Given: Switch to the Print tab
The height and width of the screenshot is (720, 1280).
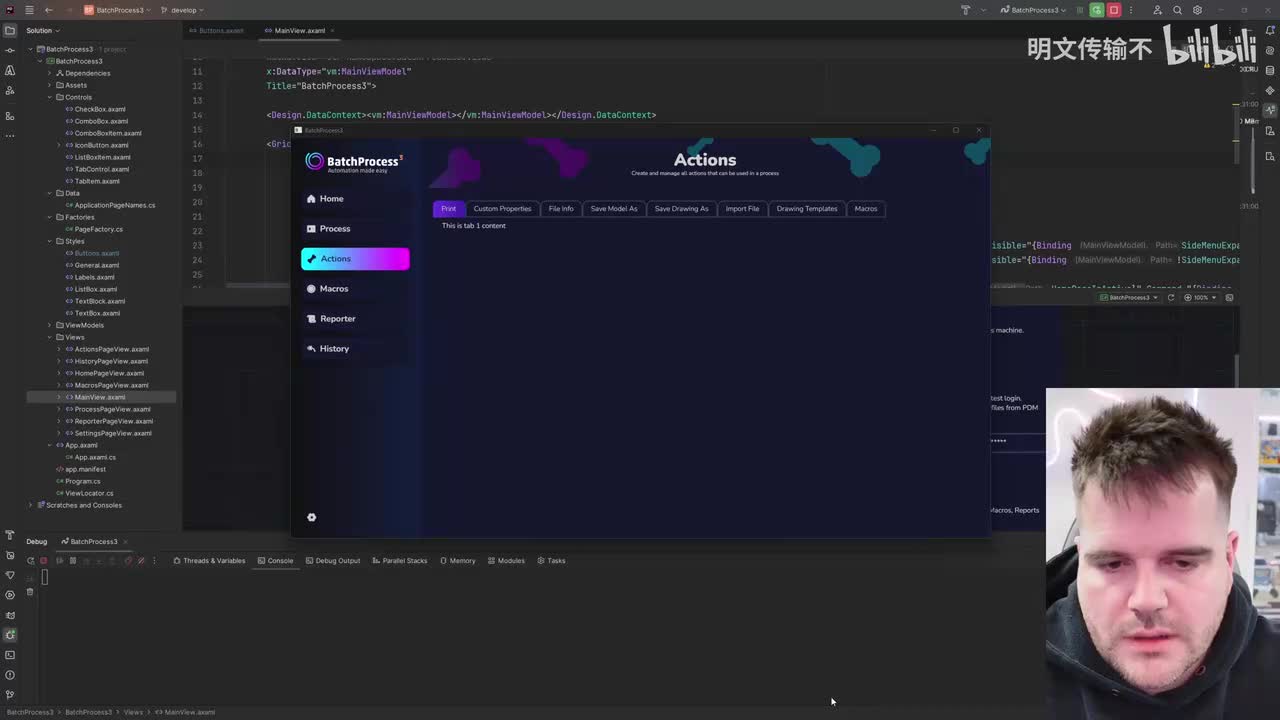Looking at the screenshot, I should [x=448, y=209].
